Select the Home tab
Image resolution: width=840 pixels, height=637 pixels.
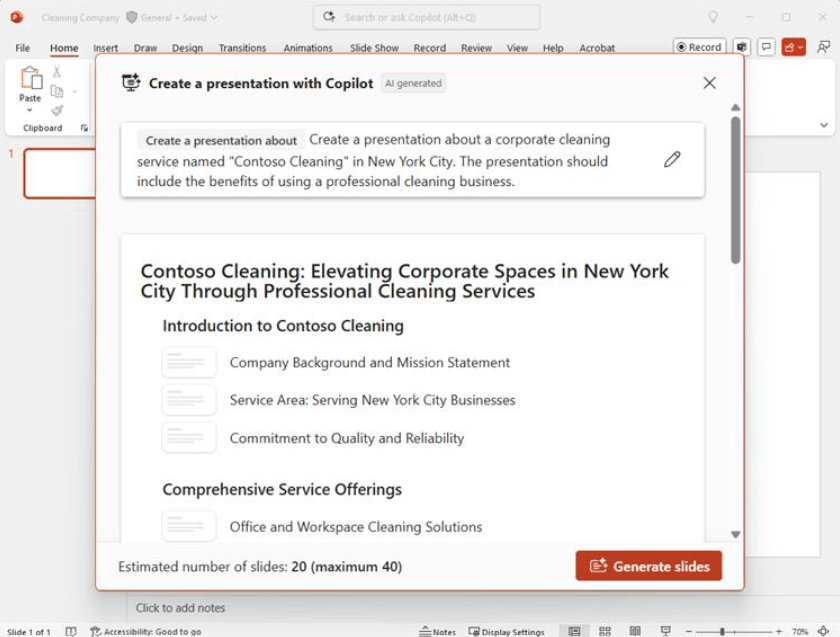pos(64,48)
